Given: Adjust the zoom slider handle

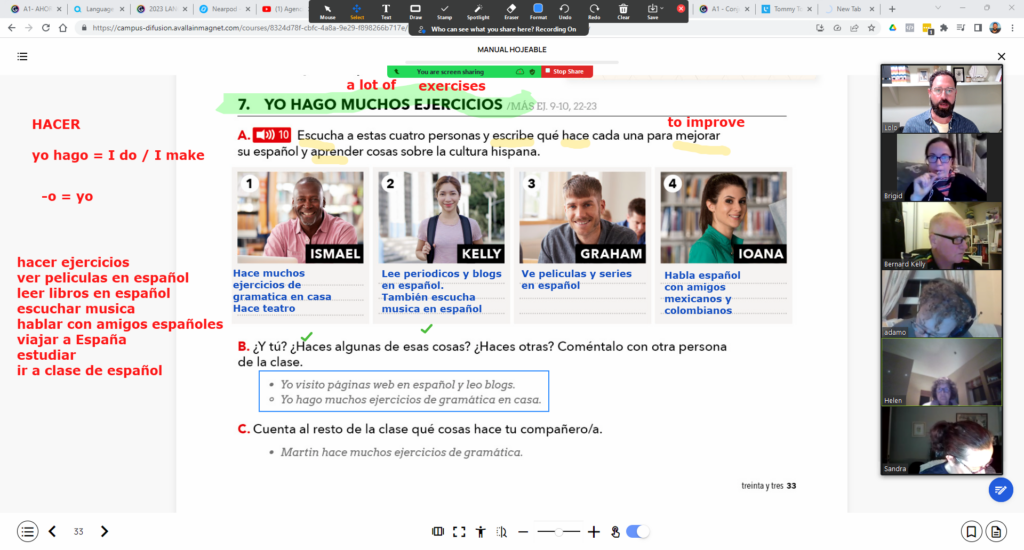Looking at the screenshot, I should click(559, 532).
